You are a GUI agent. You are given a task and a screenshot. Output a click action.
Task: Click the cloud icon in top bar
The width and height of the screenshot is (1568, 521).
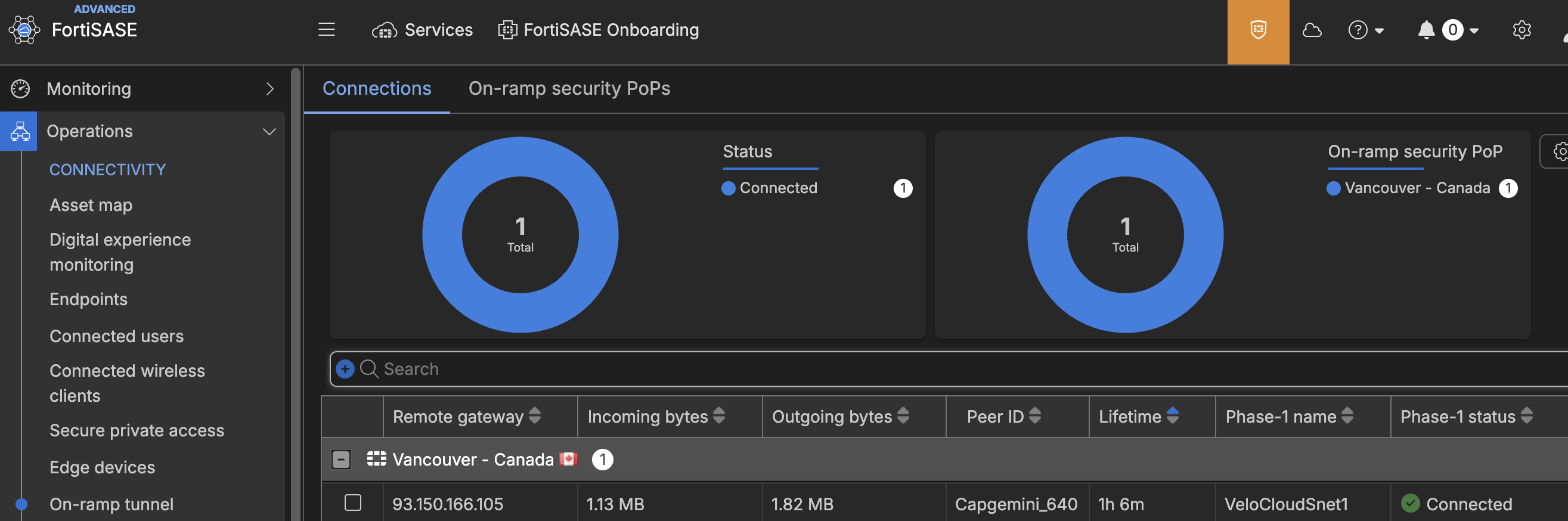pyautogui.click(x=1312, y=30)
